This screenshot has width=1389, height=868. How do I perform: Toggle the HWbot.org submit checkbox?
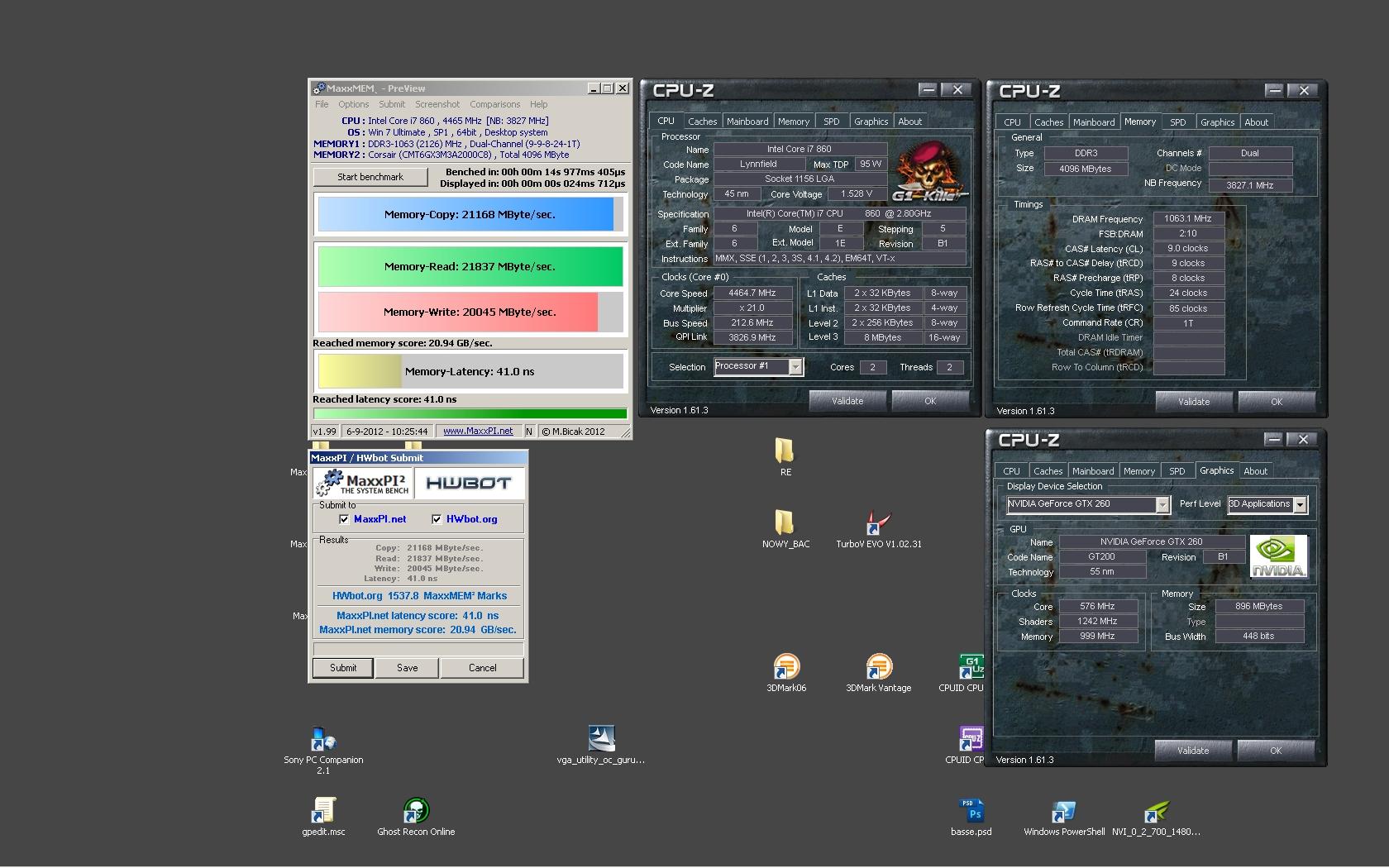tap(437, 519)
